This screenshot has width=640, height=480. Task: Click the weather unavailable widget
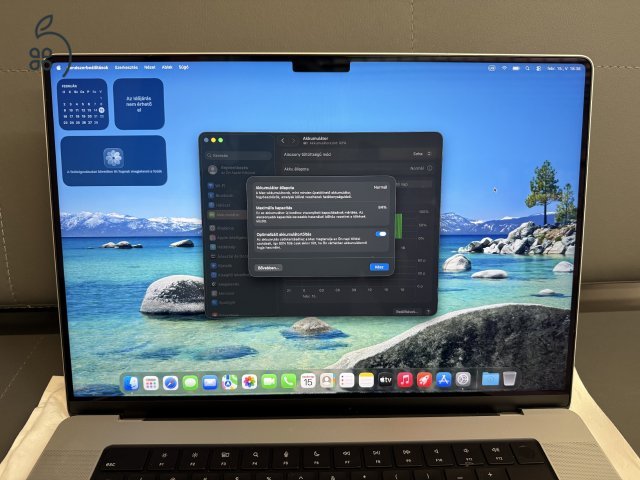[x=139, y=104]
